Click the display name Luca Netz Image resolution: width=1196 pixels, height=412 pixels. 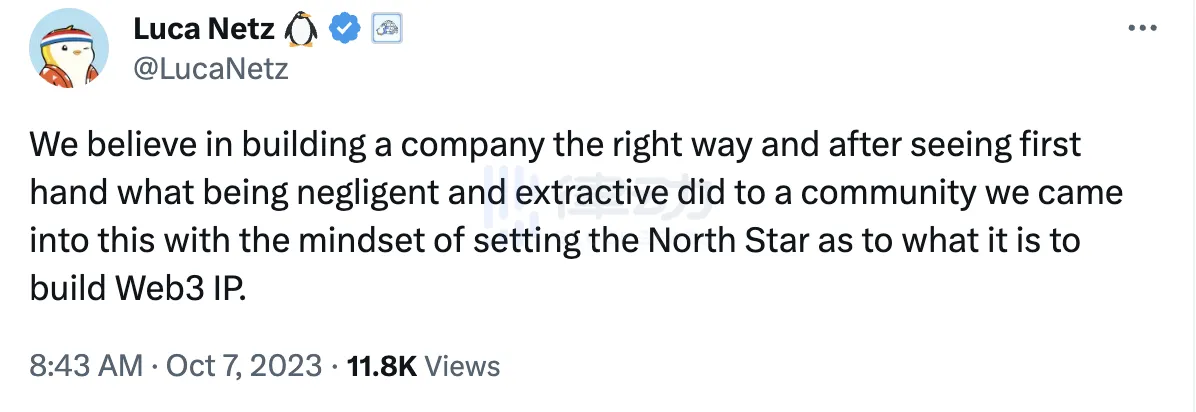pos(204,32)
